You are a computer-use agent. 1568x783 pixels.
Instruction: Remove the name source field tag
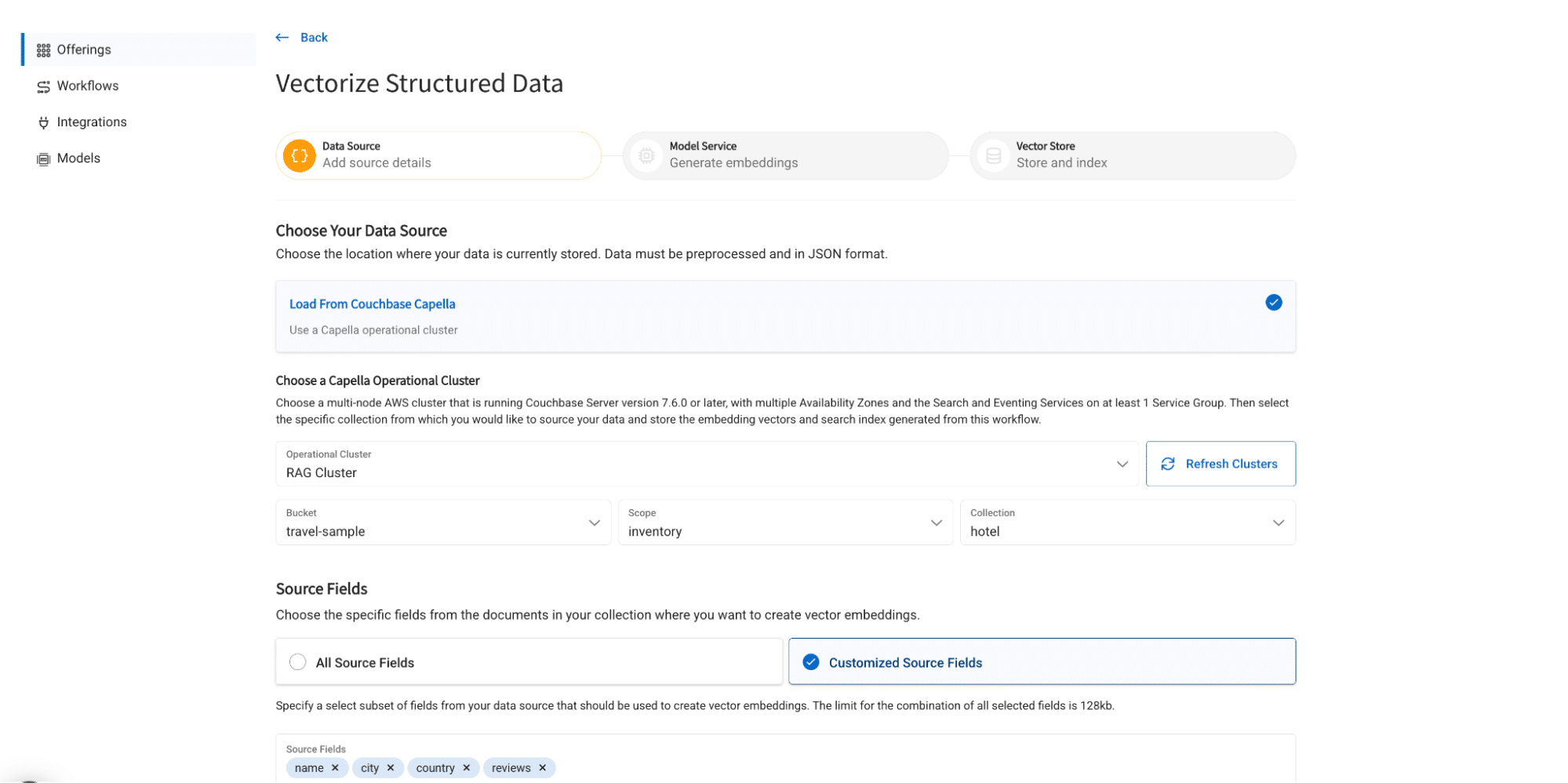[335, 767]
